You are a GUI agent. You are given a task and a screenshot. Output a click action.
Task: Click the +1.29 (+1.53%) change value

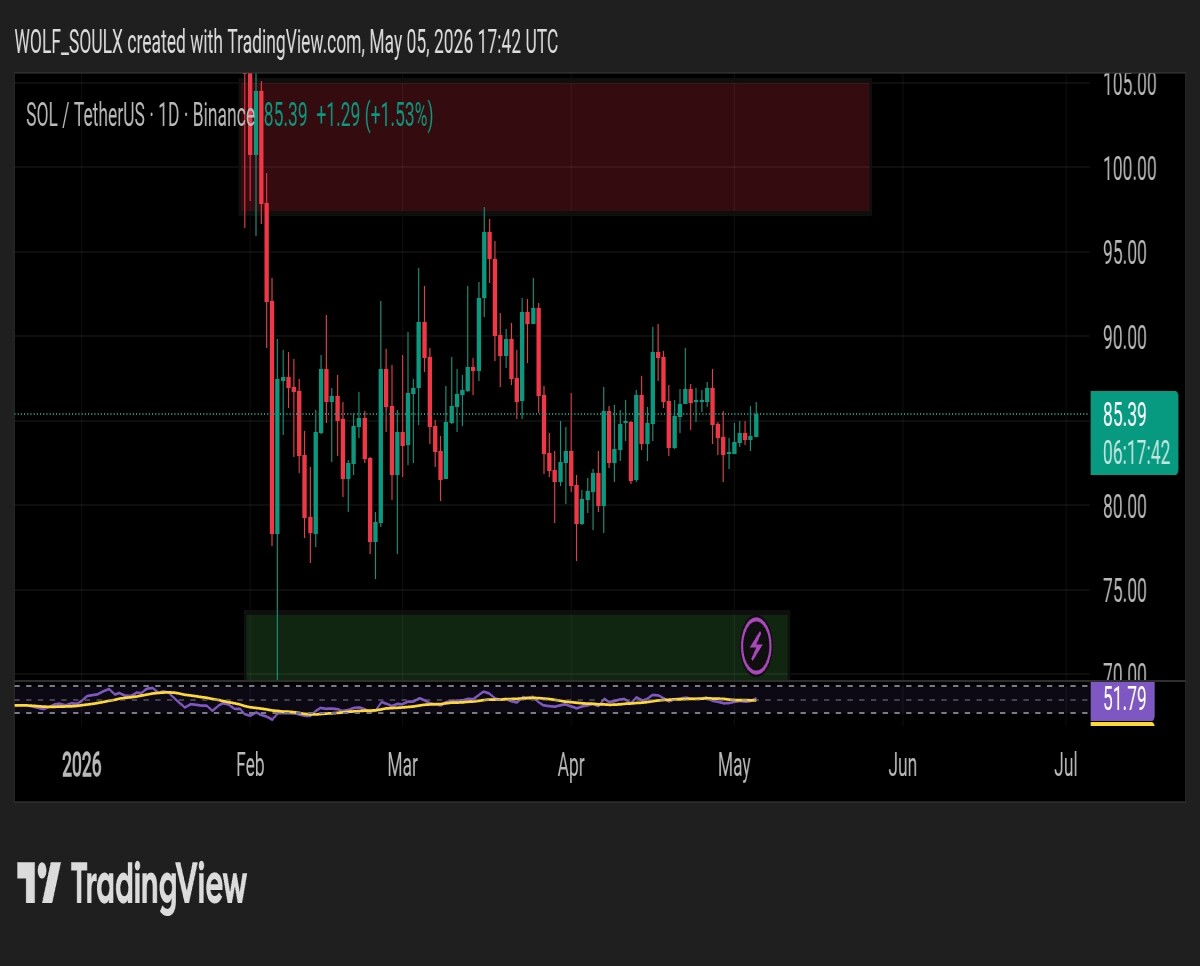click(374, 116)
